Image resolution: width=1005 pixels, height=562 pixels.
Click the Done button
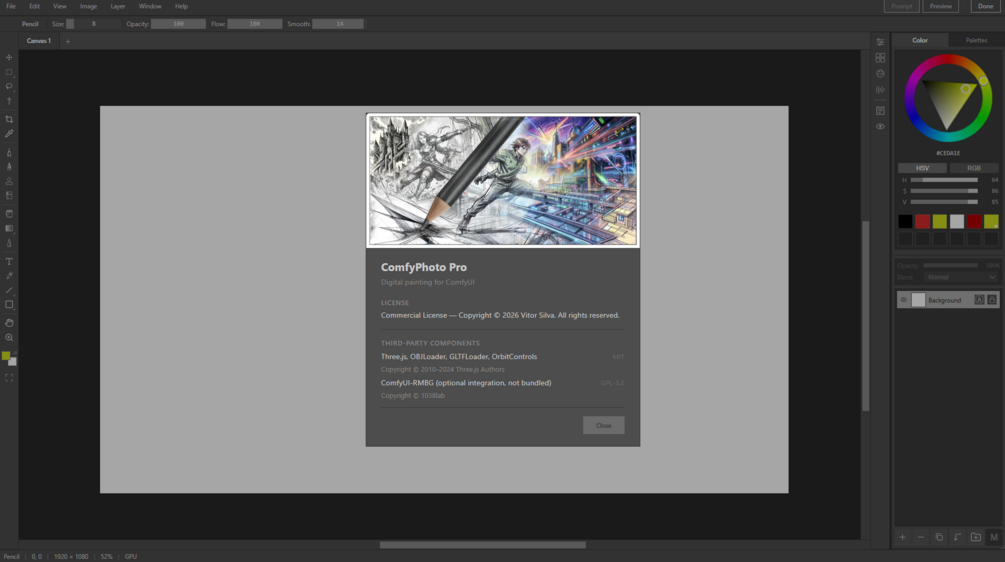(x=985, y=6)
